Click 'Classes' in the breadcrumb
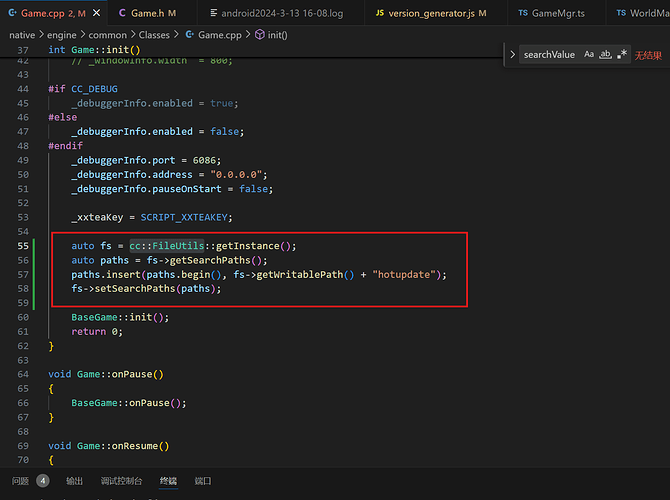This screenshot has height=500, width=670. click(x=154, y=35)
